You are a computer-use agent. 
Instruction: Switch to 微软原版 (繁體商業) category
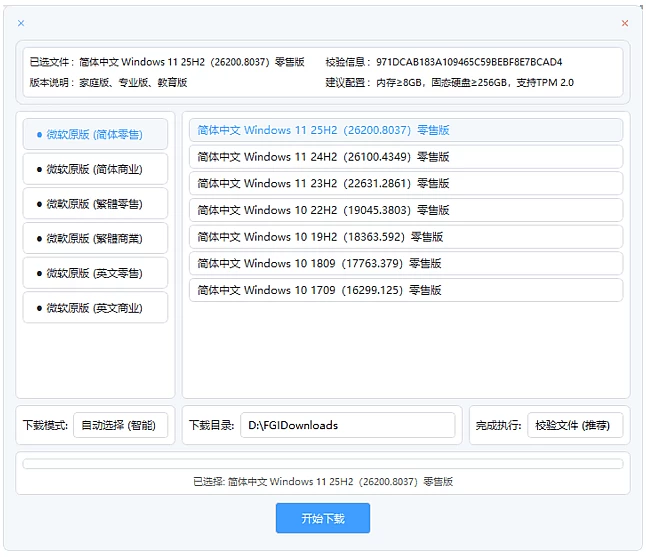(95, 238)
